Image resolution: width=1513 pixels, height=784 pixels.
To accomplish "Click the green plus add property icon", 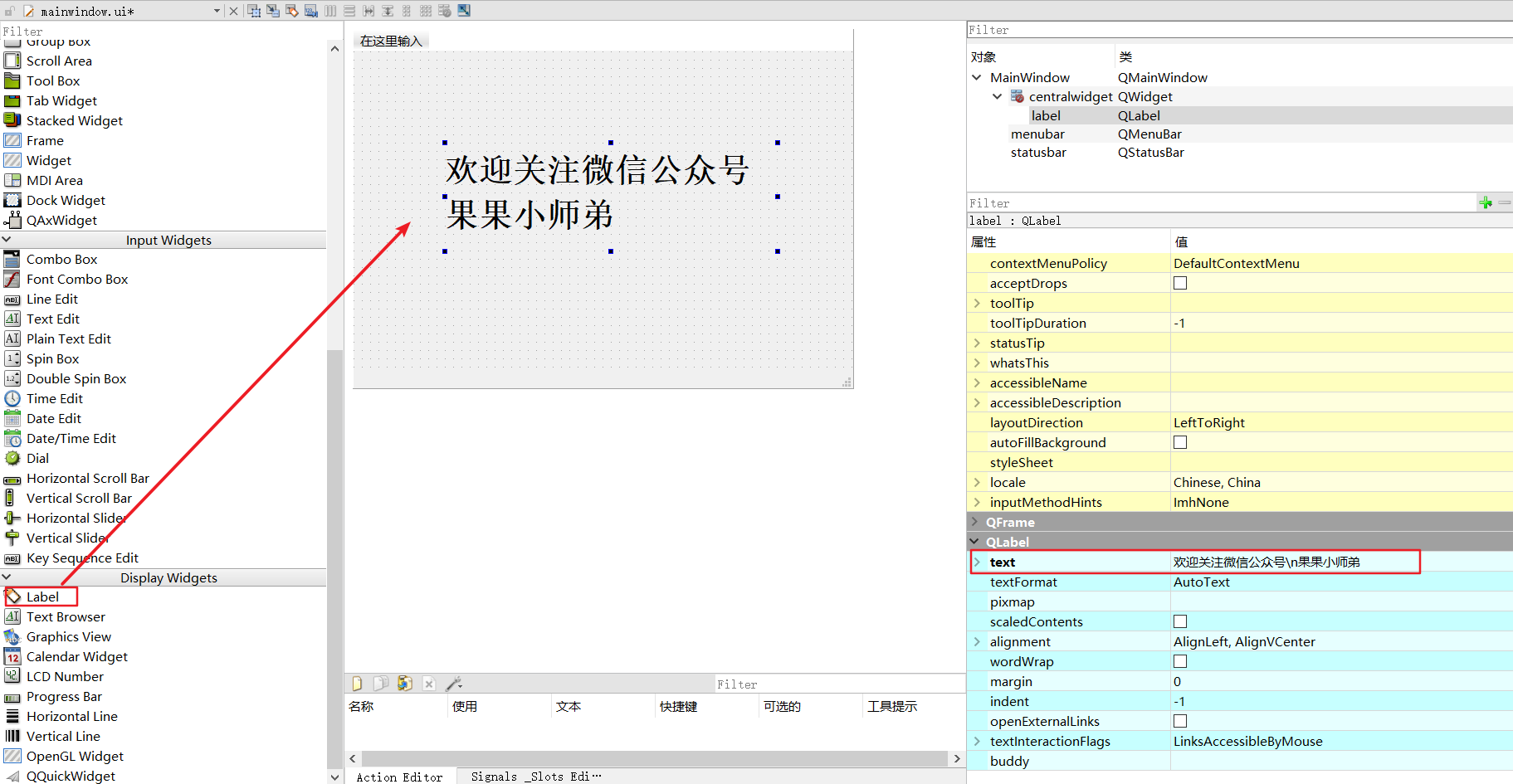I will (1486, 202).
